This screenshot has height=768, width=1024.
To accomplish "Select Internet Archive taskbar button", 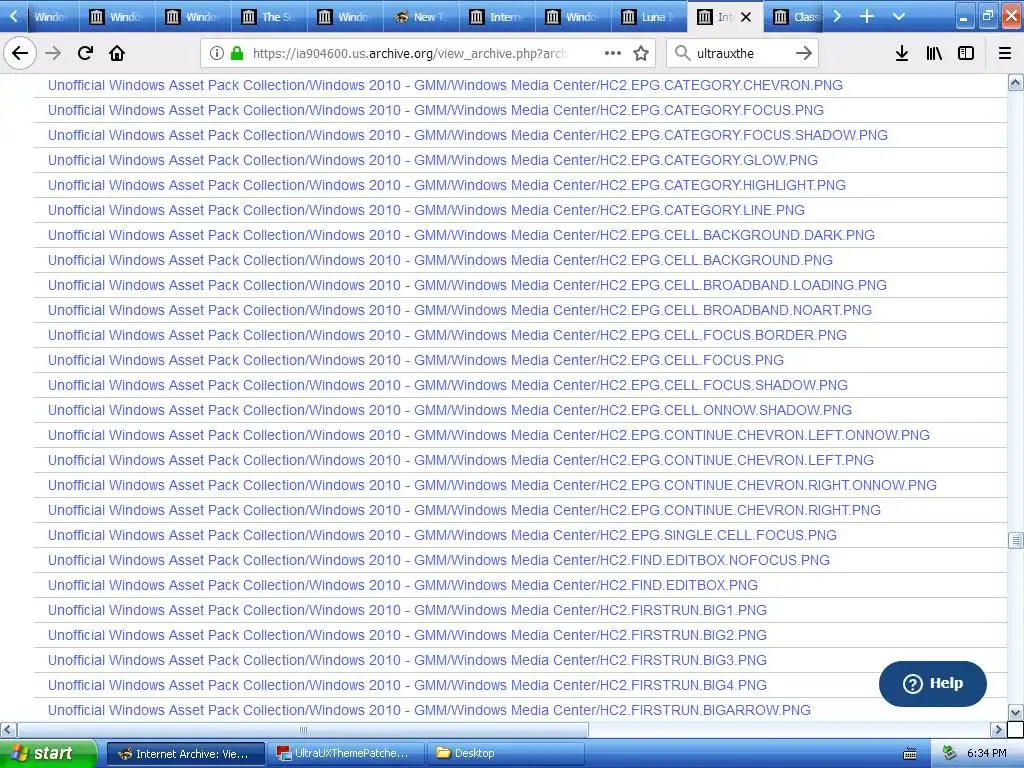I will (186, 754).
